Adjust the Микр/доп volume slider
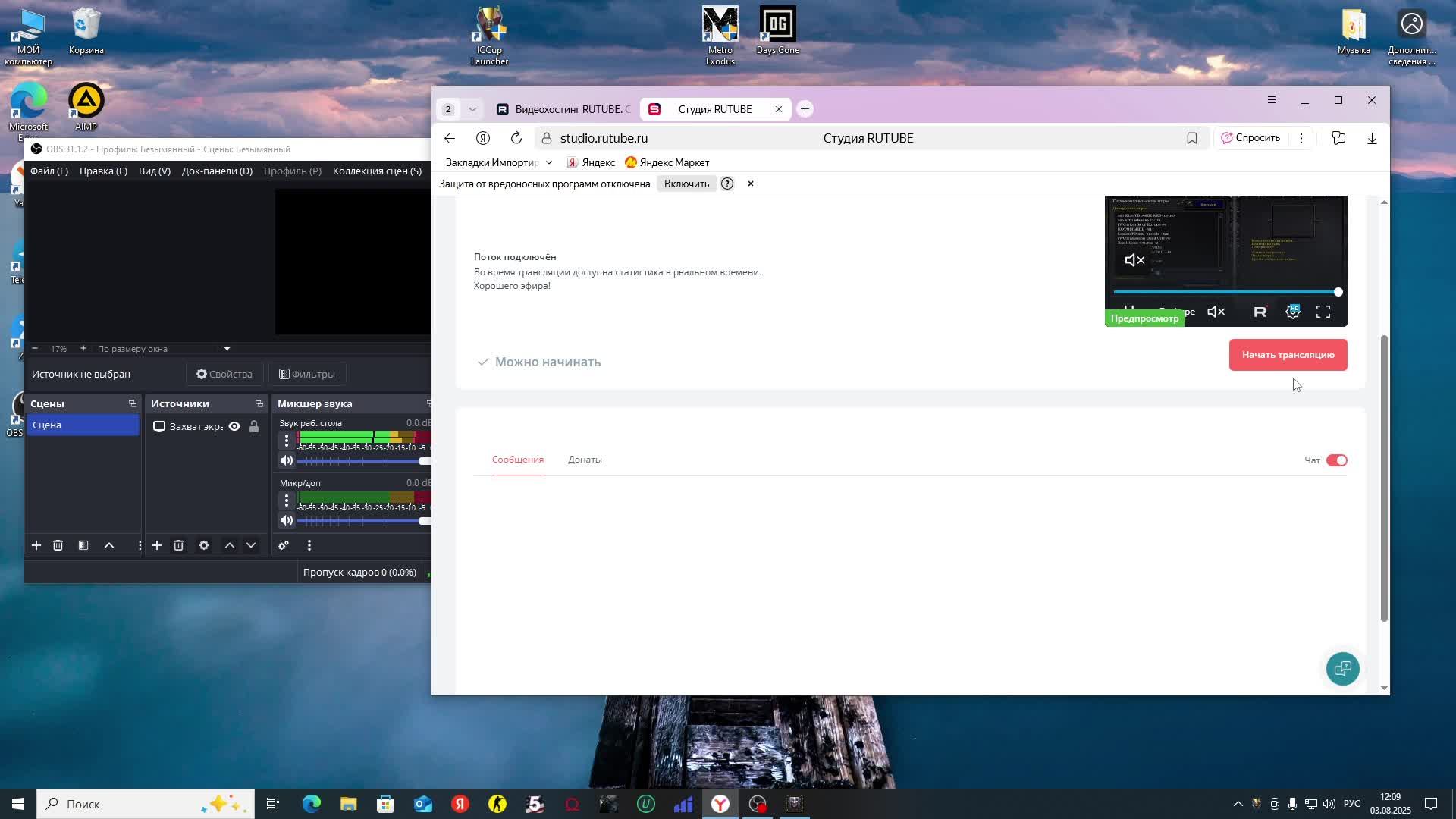Screen dimensions: 1456x819 click(x=364, y=520)
